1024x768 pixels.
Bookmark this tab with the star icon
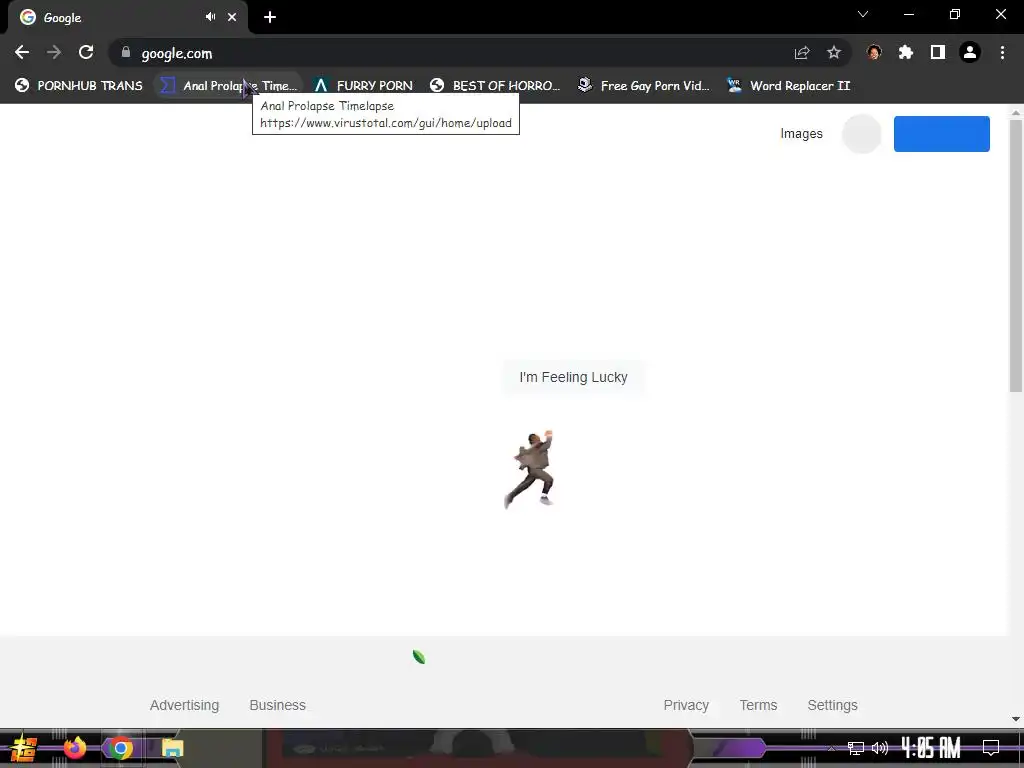(x=834, y=52)
